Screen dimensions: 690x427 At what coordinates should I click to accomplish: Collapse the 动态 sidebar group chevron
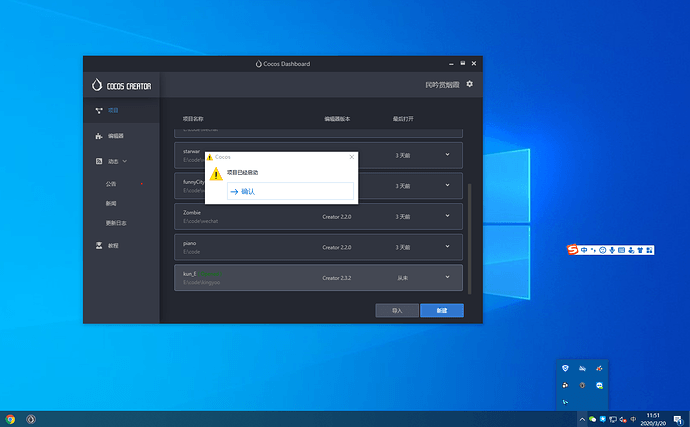[x=125, y=161]
